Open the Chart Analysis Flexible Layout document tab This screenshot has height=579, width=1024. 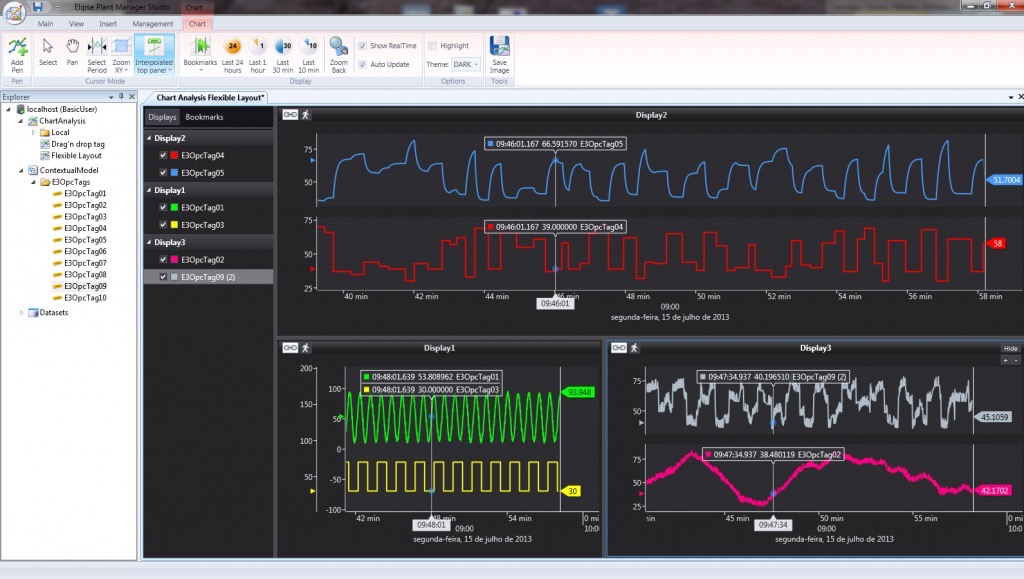210,98
